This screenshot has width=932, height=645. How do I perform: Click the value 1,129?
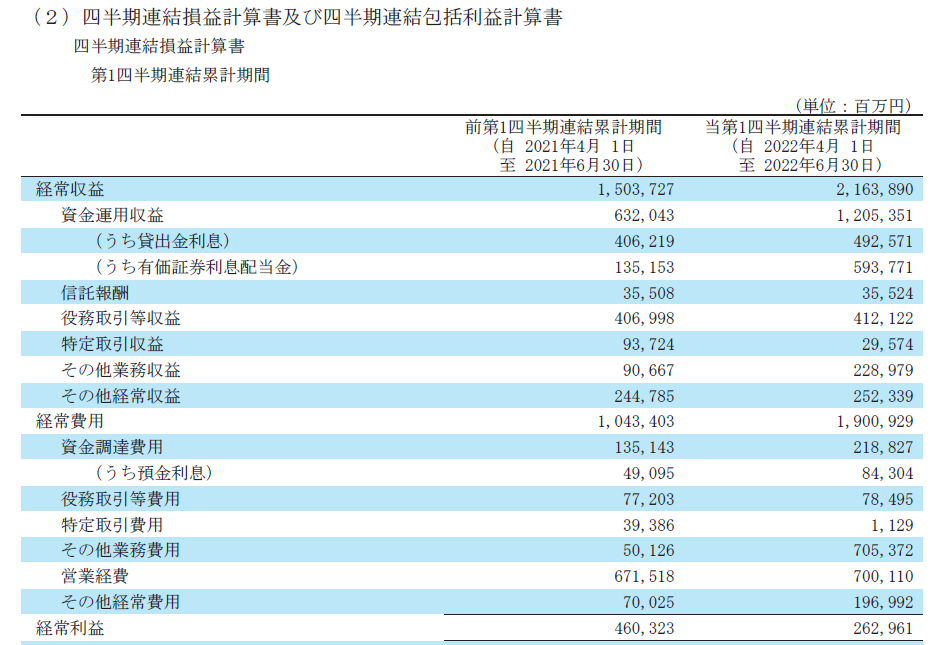[892, 526]
